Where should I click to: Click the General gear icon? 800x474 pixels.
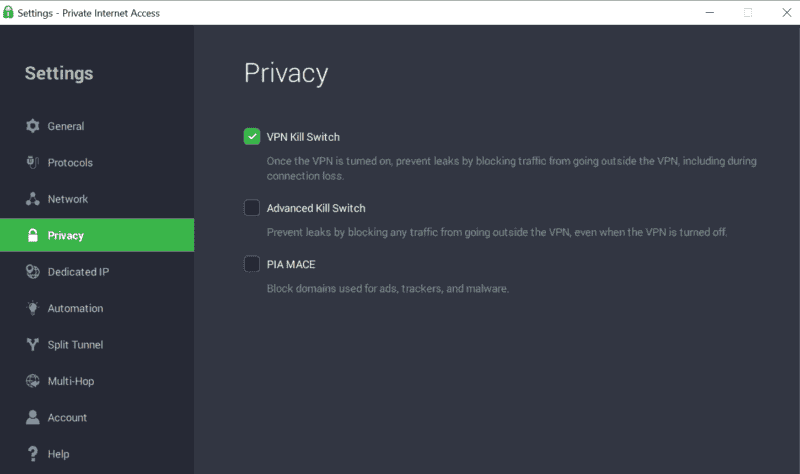(x=33, y=126)
